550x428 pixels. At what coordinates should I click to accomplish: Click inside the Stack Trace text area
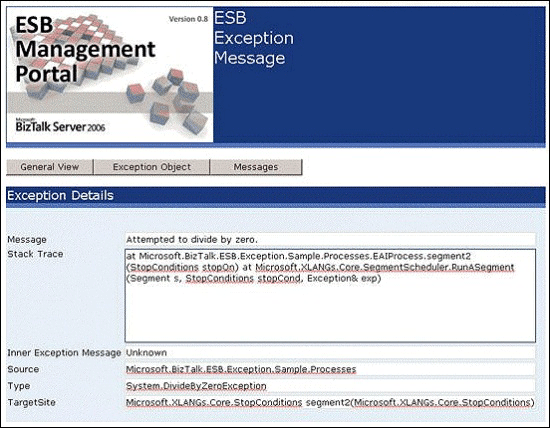330,296
